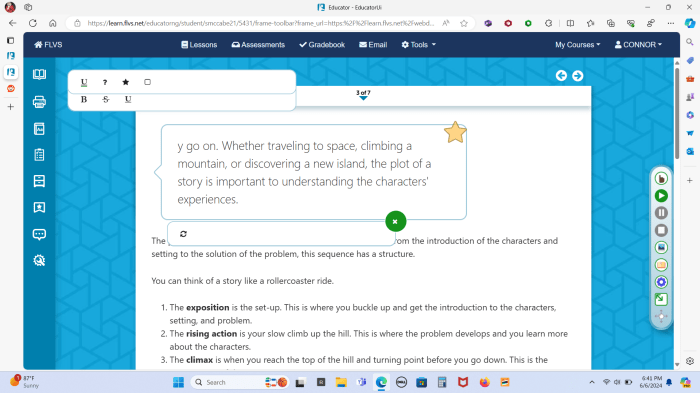Screen dimensions: 700x393
Task: Open the FLVS home link
Action: (48, 45)
